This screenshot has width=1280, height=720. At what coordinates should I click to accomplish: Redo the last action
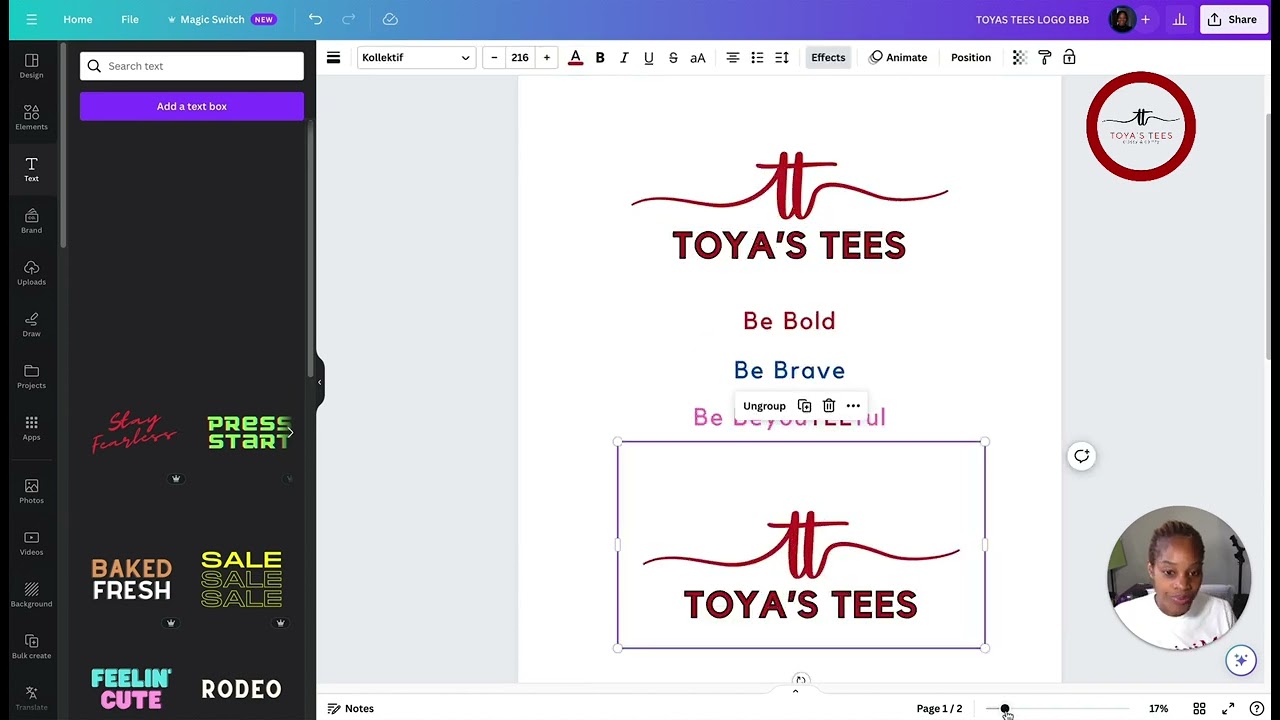349,19
